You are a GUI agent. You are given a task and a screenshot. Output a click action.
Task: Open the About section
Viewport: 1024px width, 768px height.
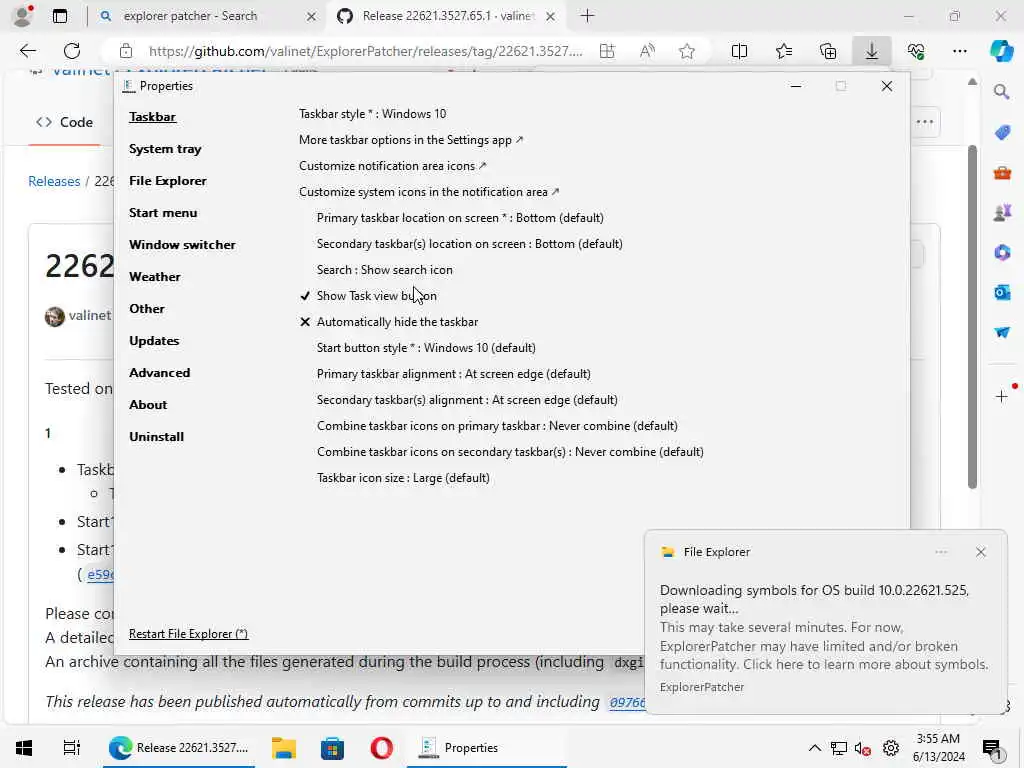[x=148, y=405]
